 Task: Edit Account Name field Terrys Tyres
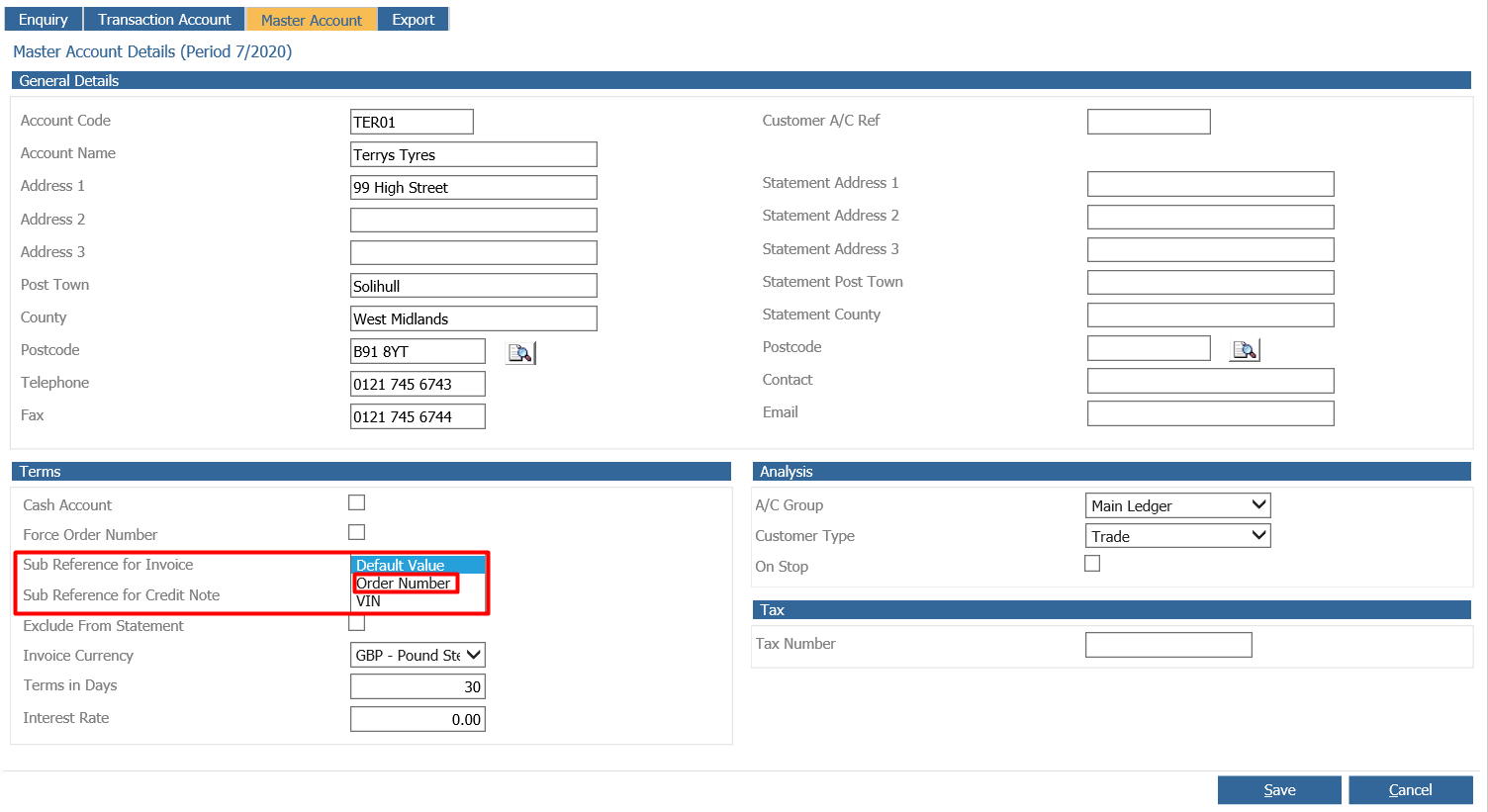[474, 154]
